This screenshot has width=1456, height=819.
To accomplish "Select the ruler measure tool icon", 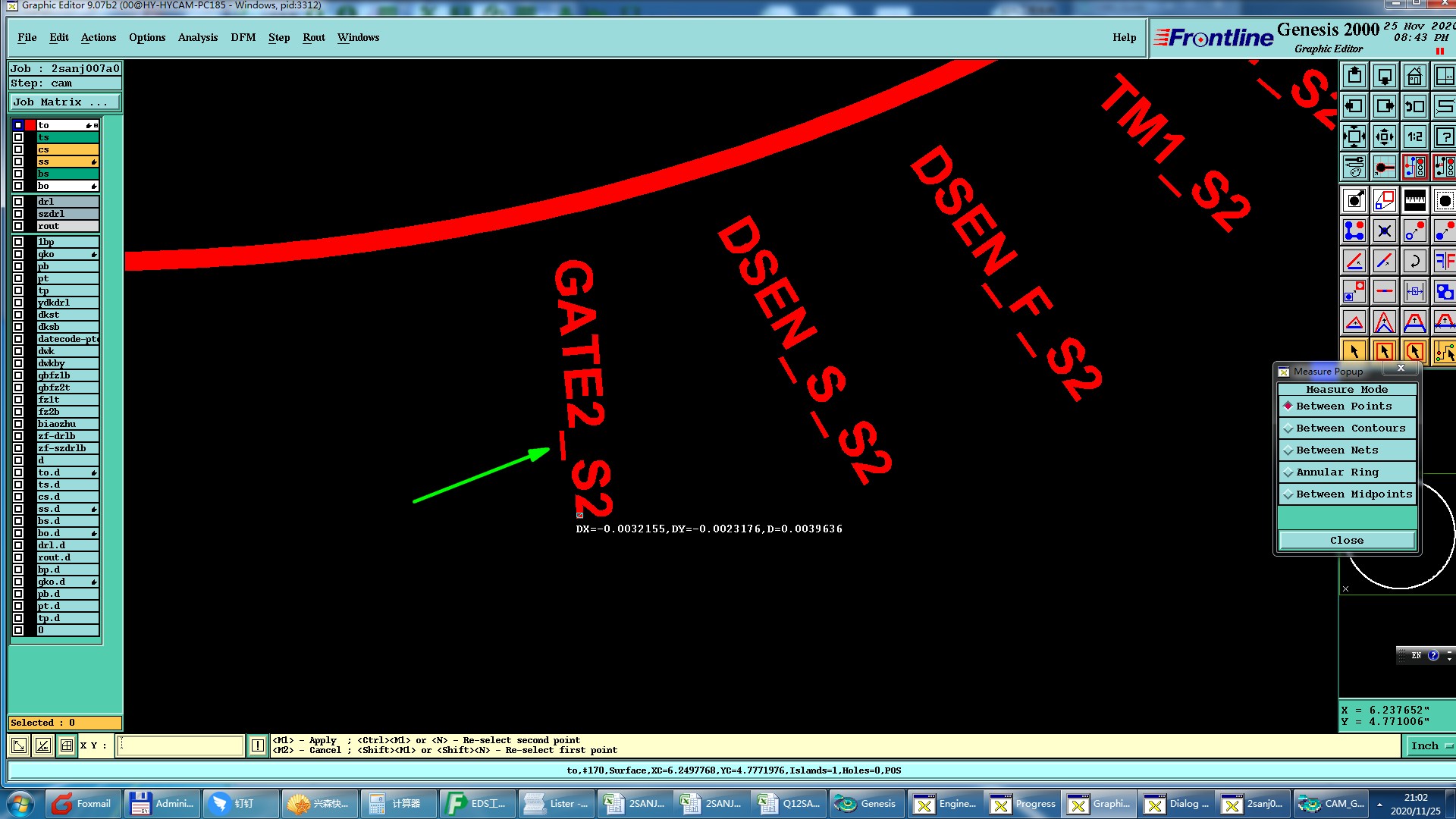I will pyautogui.click(x=1414, y=200).
